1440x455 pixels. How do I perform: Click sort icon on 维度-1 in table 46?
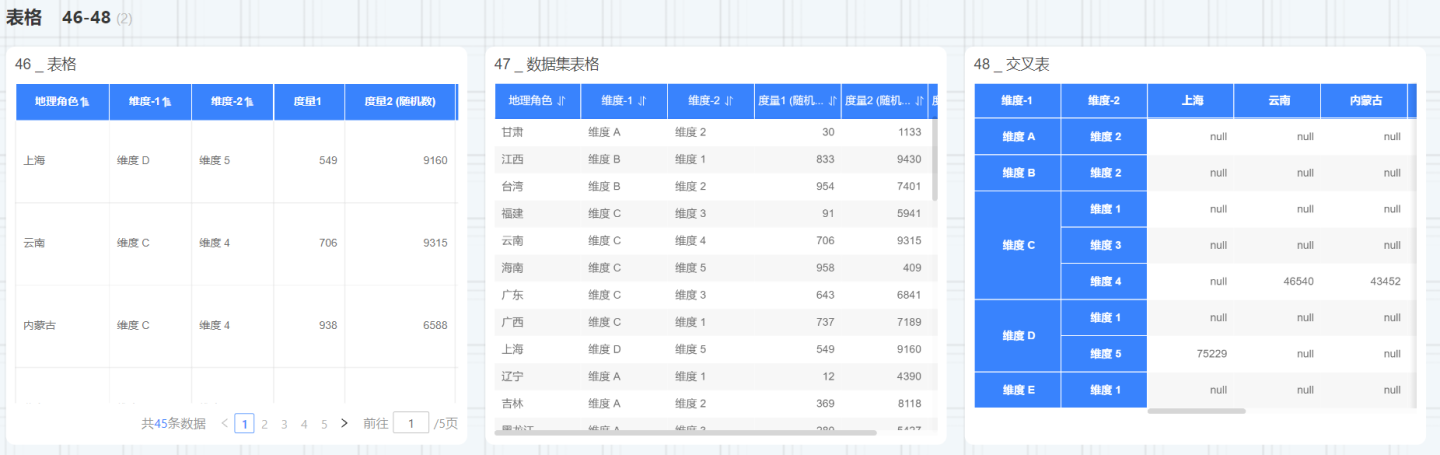167,102
